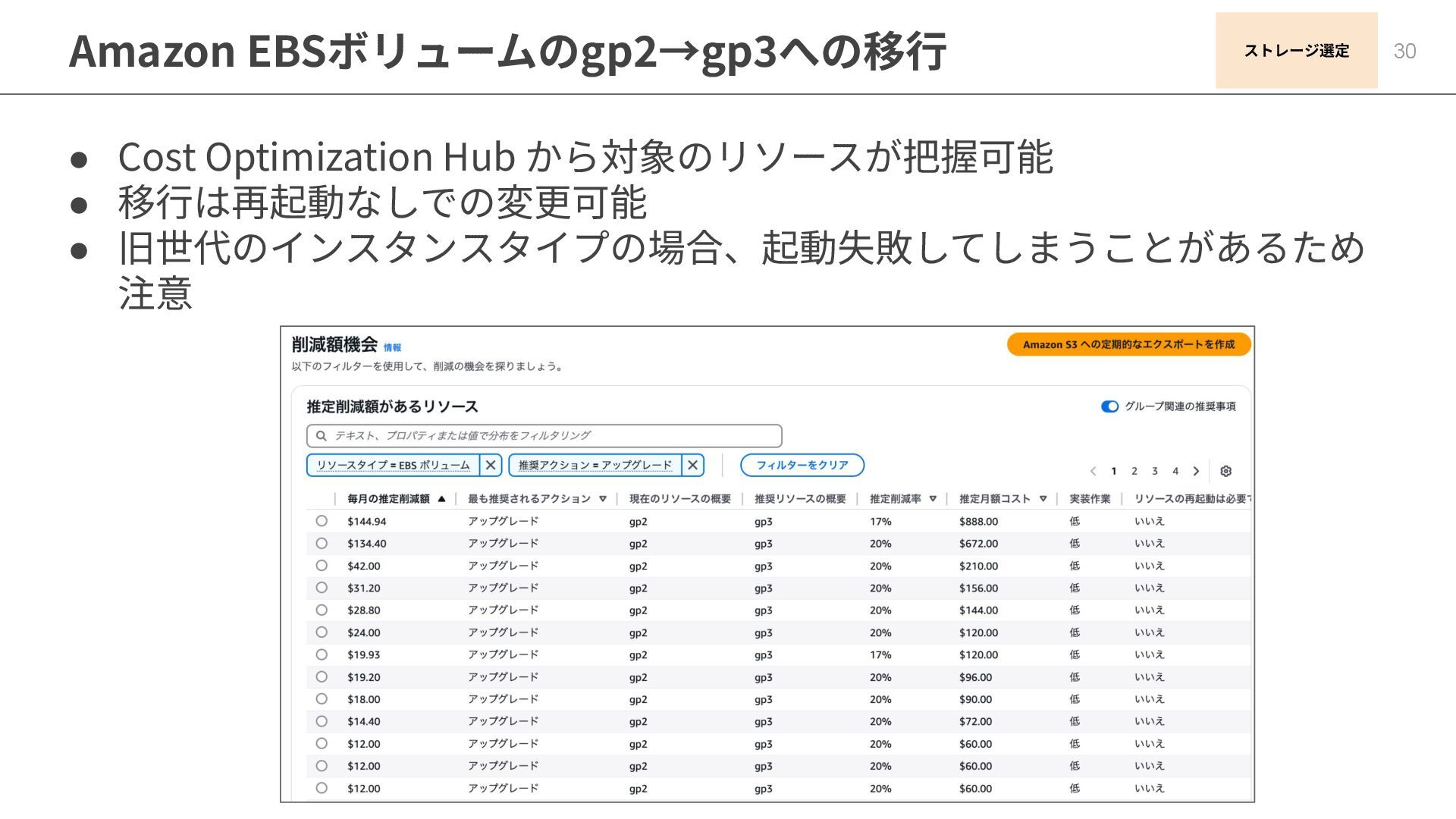
Task: Sort by 推定削減率 column arrow
Action: [x=933, y=499]
